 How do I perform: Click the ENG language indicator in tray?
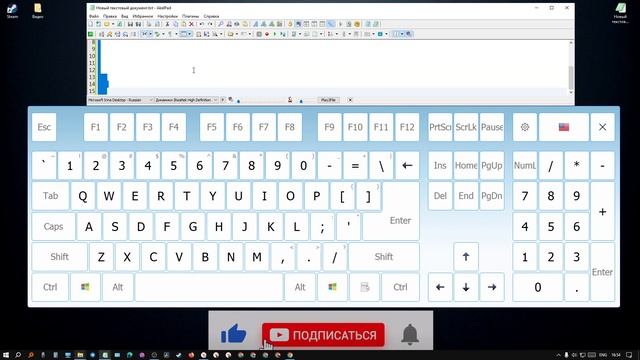click(x=603, y=355)
